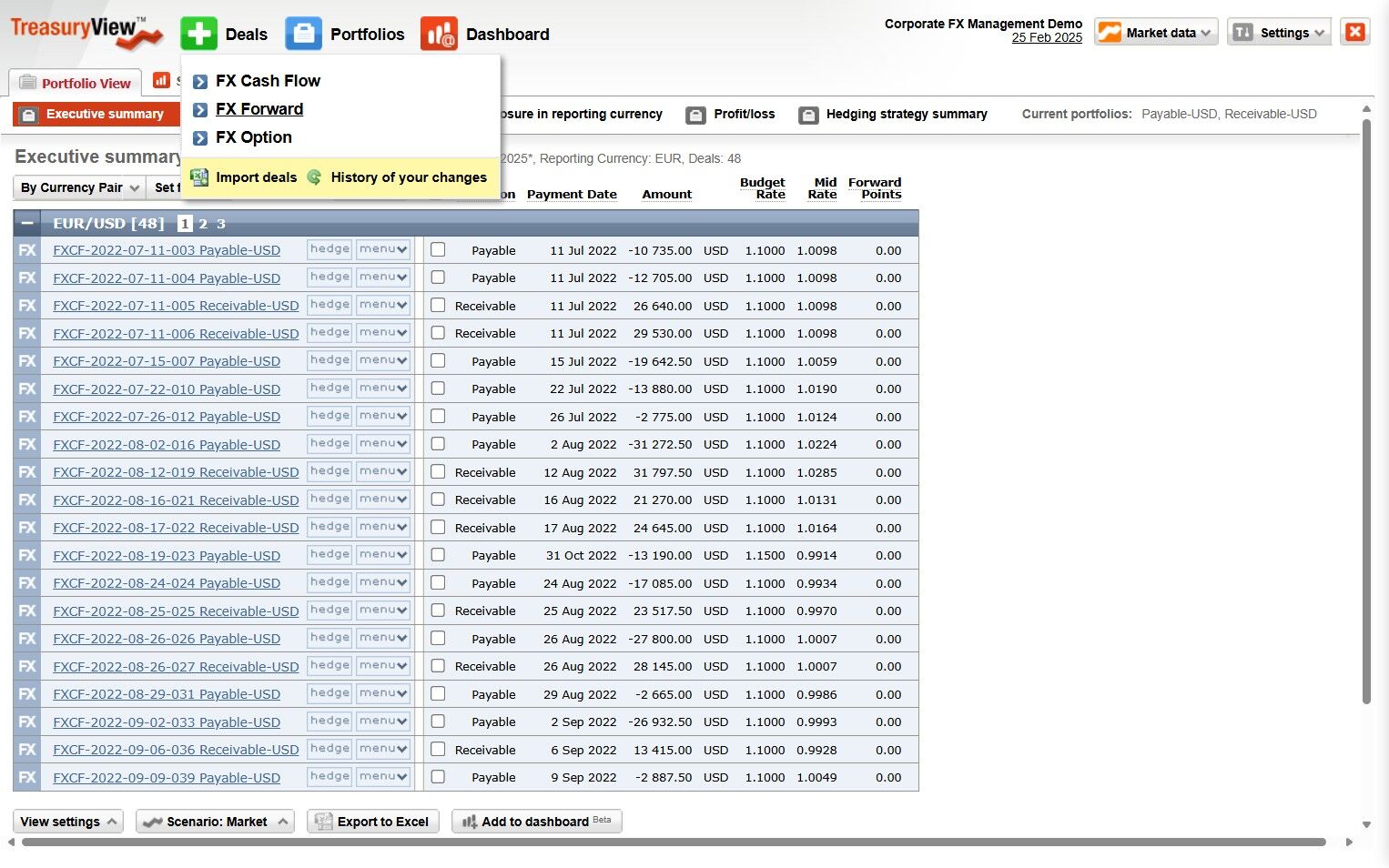Click the green Deals plus icon

[x=198, y=34]
